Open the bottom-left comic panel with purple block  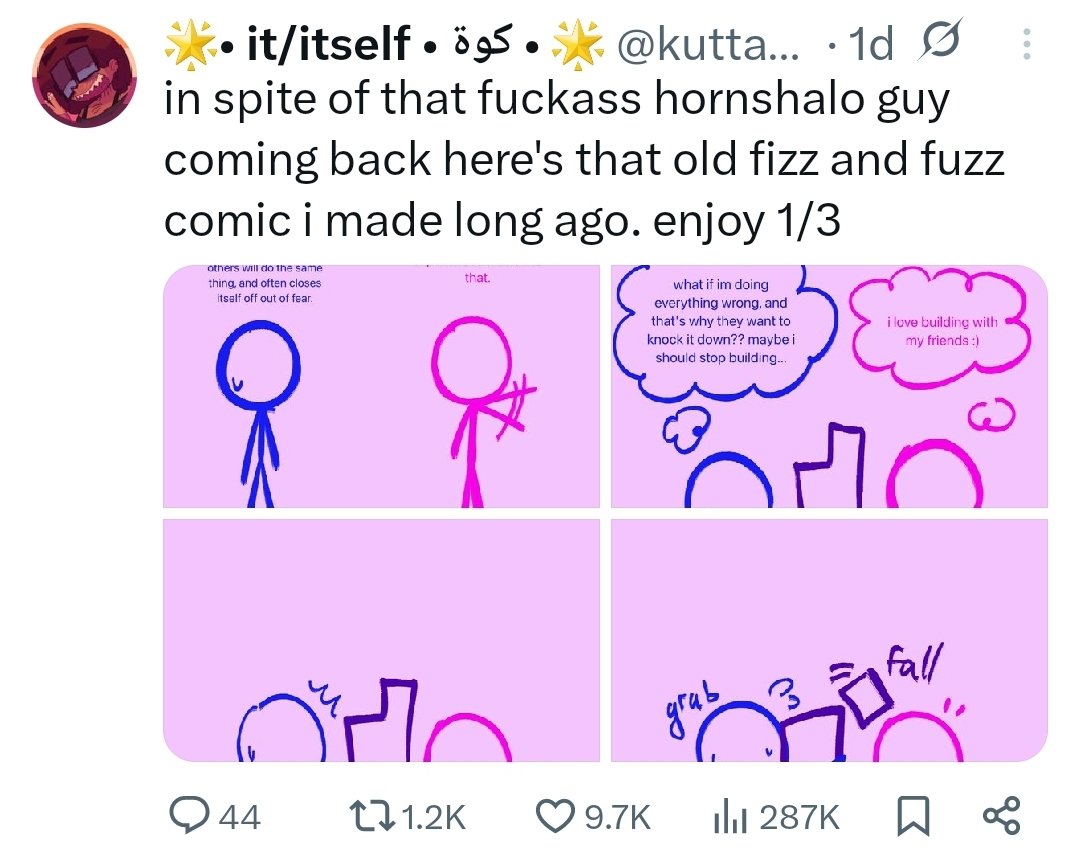coord(381,640)
